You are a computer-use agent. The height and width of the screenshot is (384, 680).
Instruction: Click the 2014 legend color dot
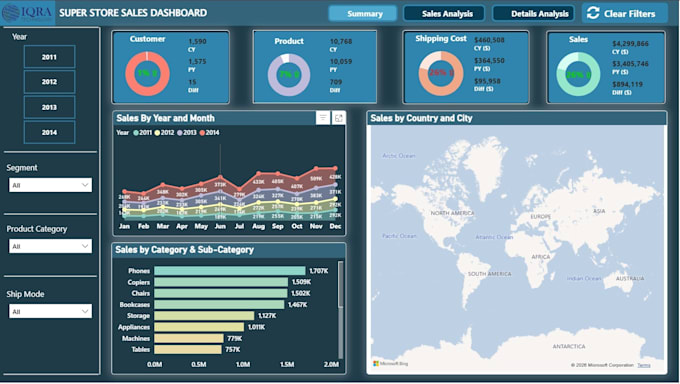[x=202, y=132]
